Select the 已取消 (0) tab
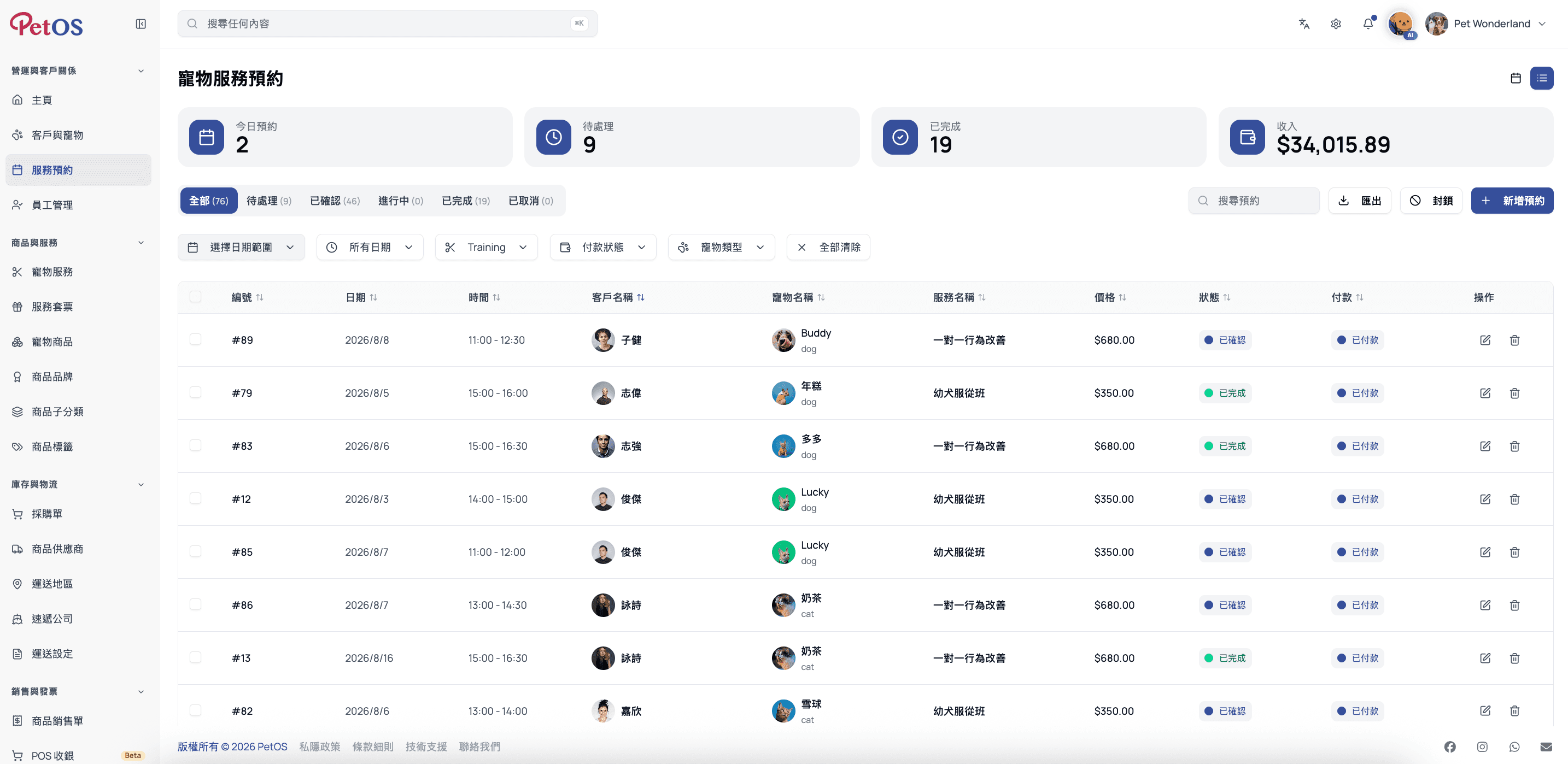The height and width of the screenshot is (764, 1568). click(531, 201)
